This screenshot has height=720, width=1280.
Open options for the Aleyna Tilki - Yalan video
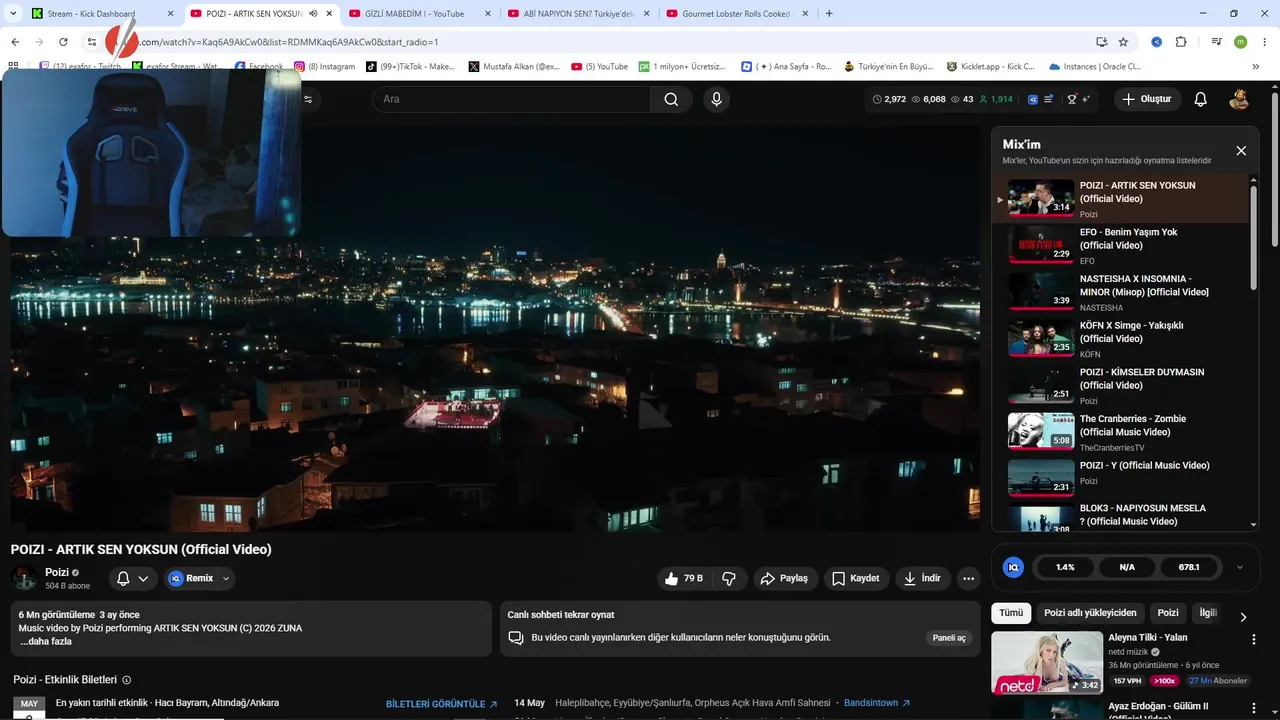[x=1254, y=639]
